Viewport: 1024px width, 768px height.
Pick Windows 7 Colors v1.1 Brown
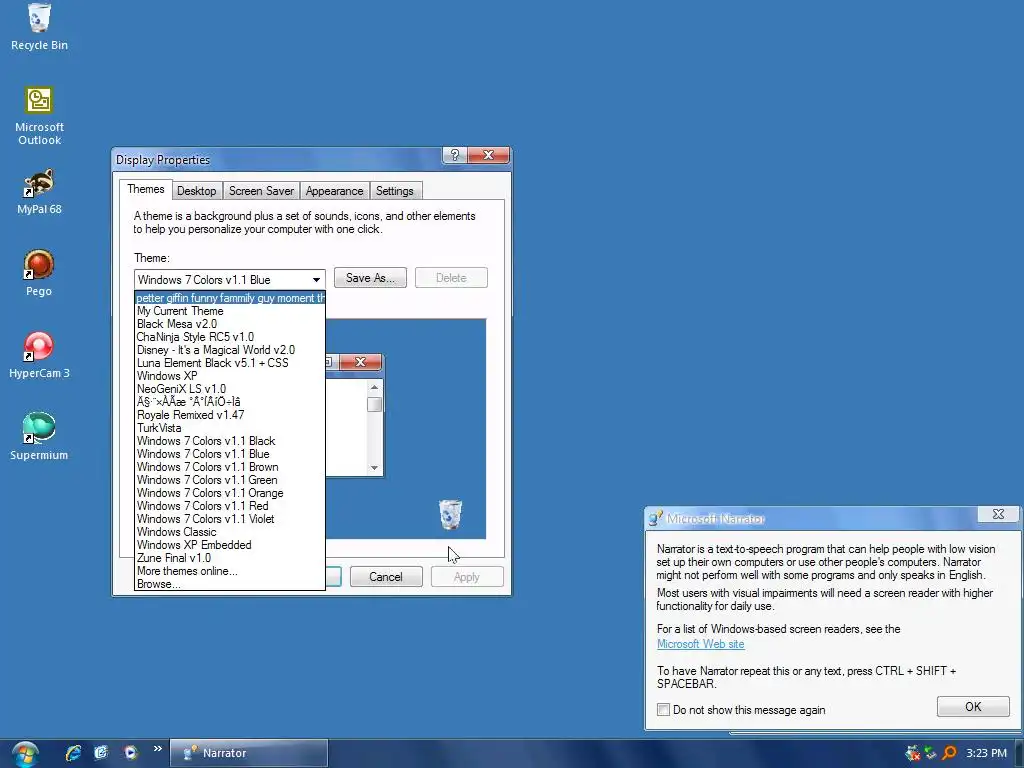(230, 467)
